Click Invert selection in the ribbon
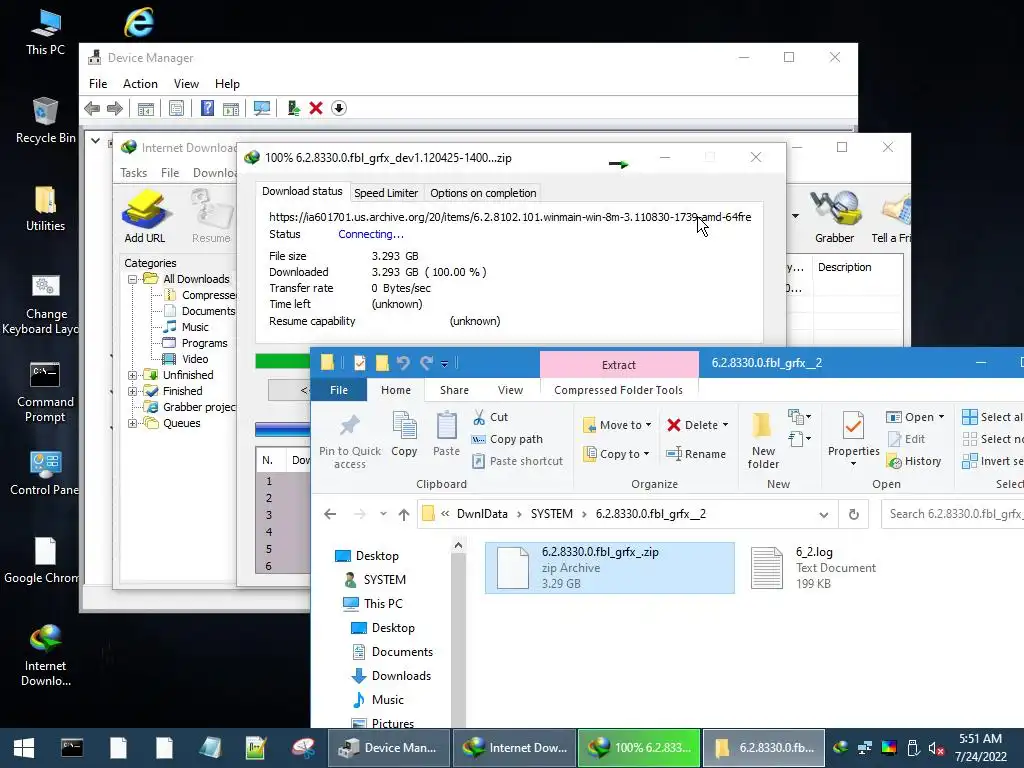 (x=993, y=462)
